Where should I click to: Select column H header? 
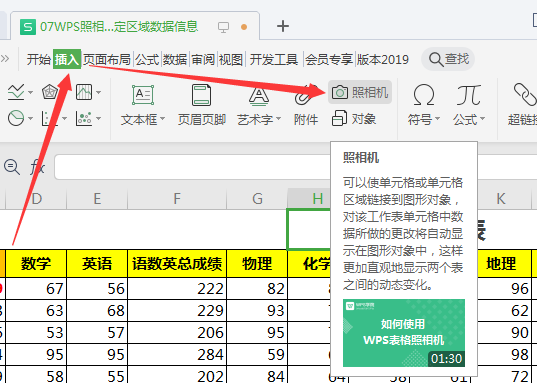click(309, 199)
